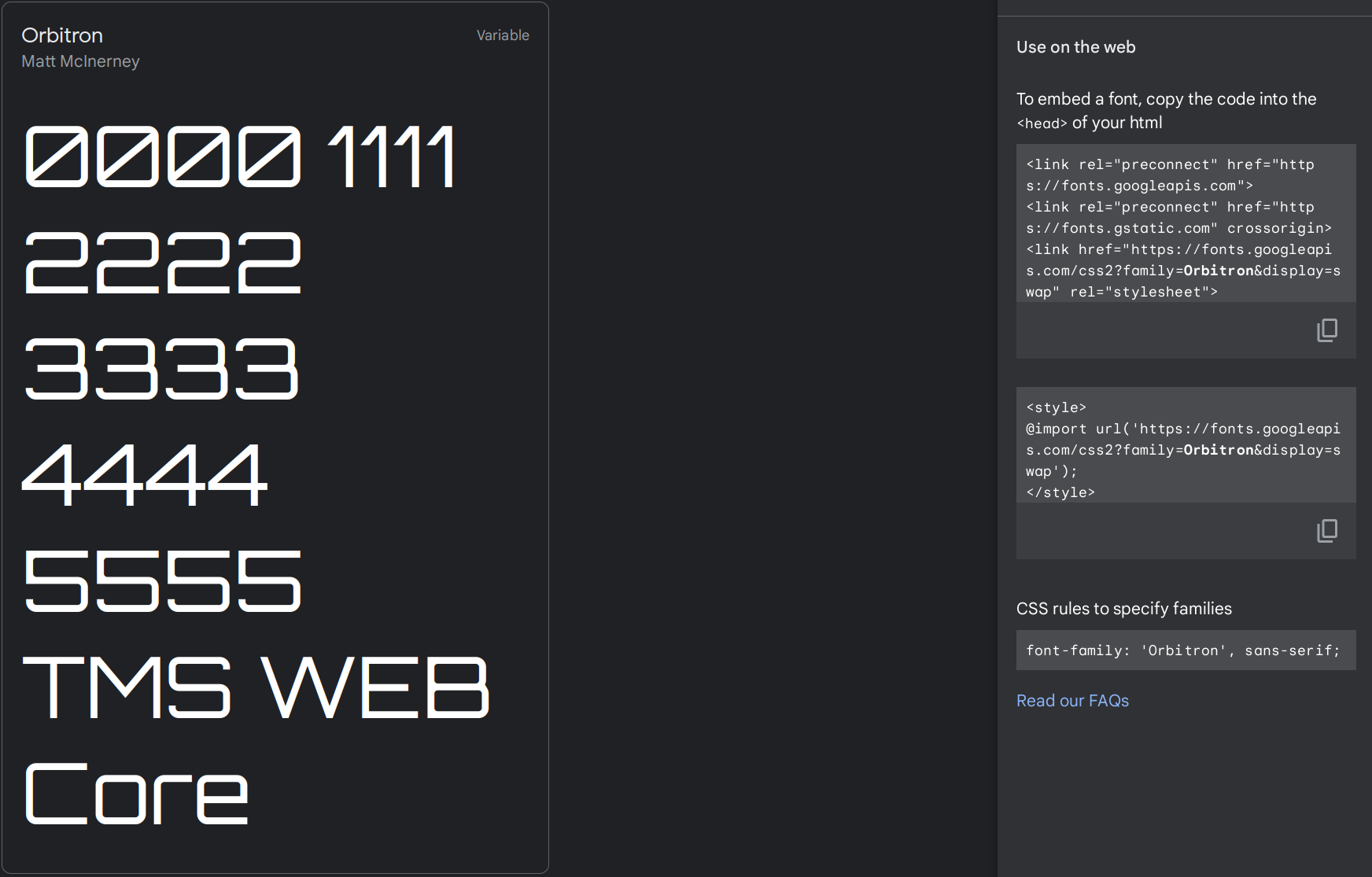The height and width of the screenshot is (877, 1372).
Task: Click the Matt McInerney author name
Action: click(80, 61)
